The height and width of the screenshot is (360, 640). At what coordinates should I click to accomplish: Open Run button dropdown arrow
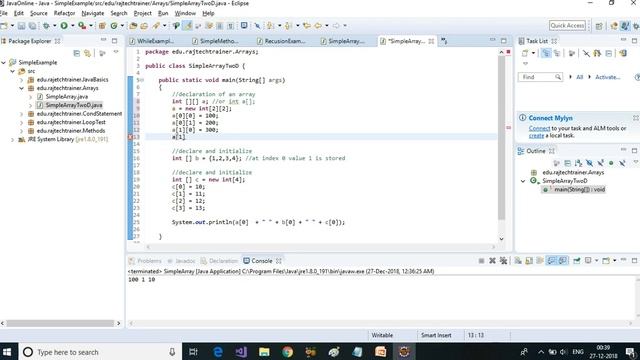click(72, 26)
